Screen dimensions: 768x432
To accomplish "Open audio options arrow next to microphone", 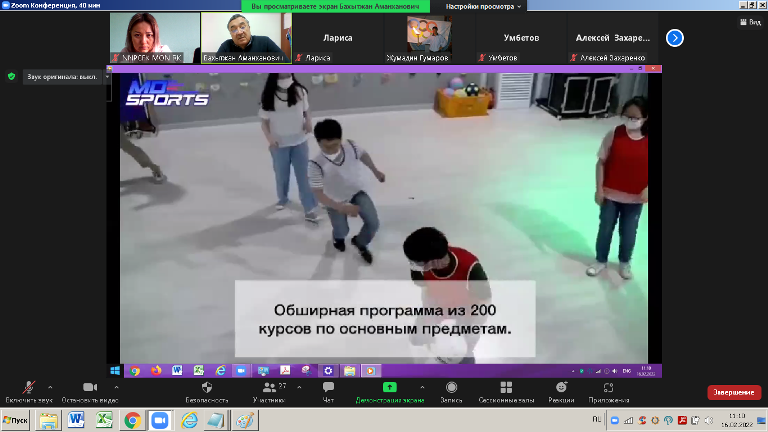I will tap(50, 387).
